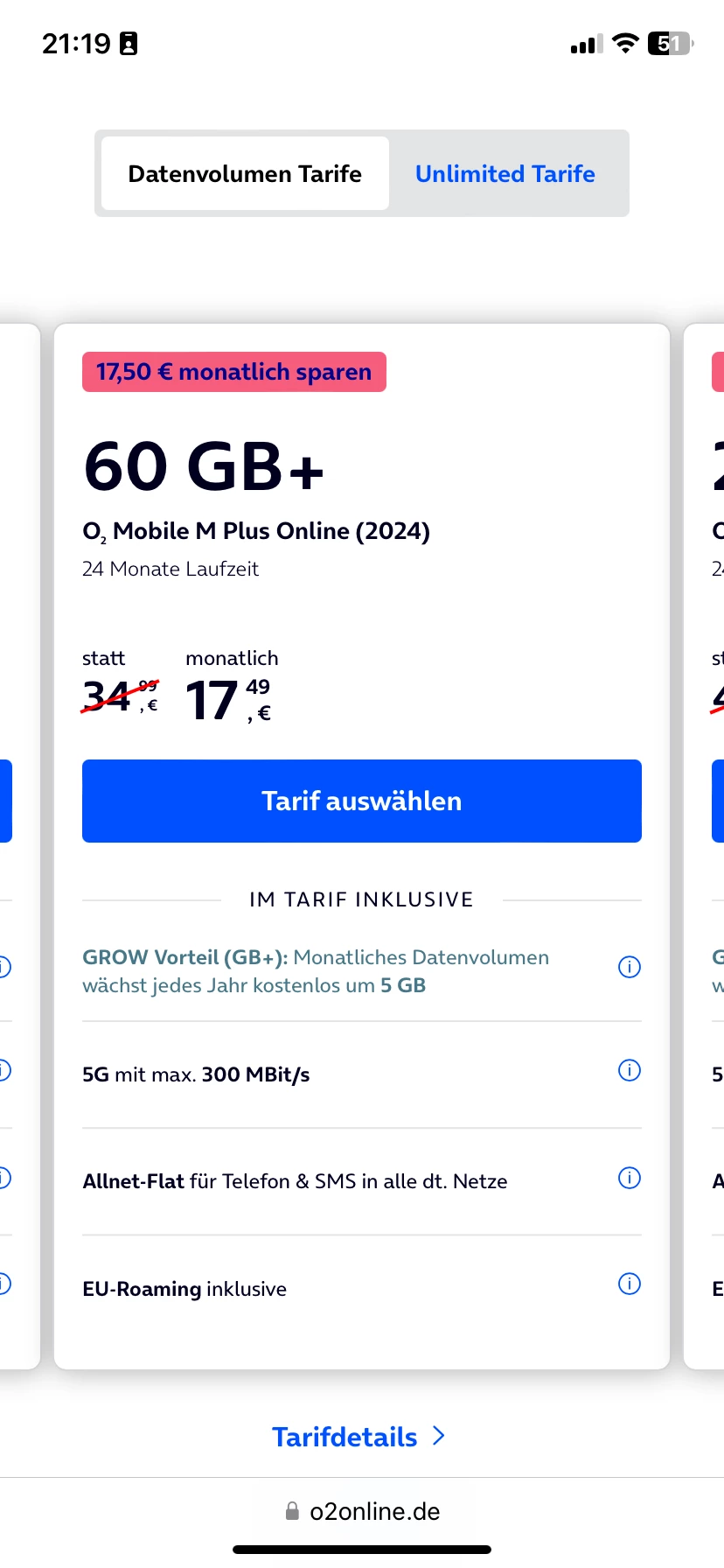Open the Tarifdetails link
The height and width of the screenshot is (1568, 724).
345,1437
